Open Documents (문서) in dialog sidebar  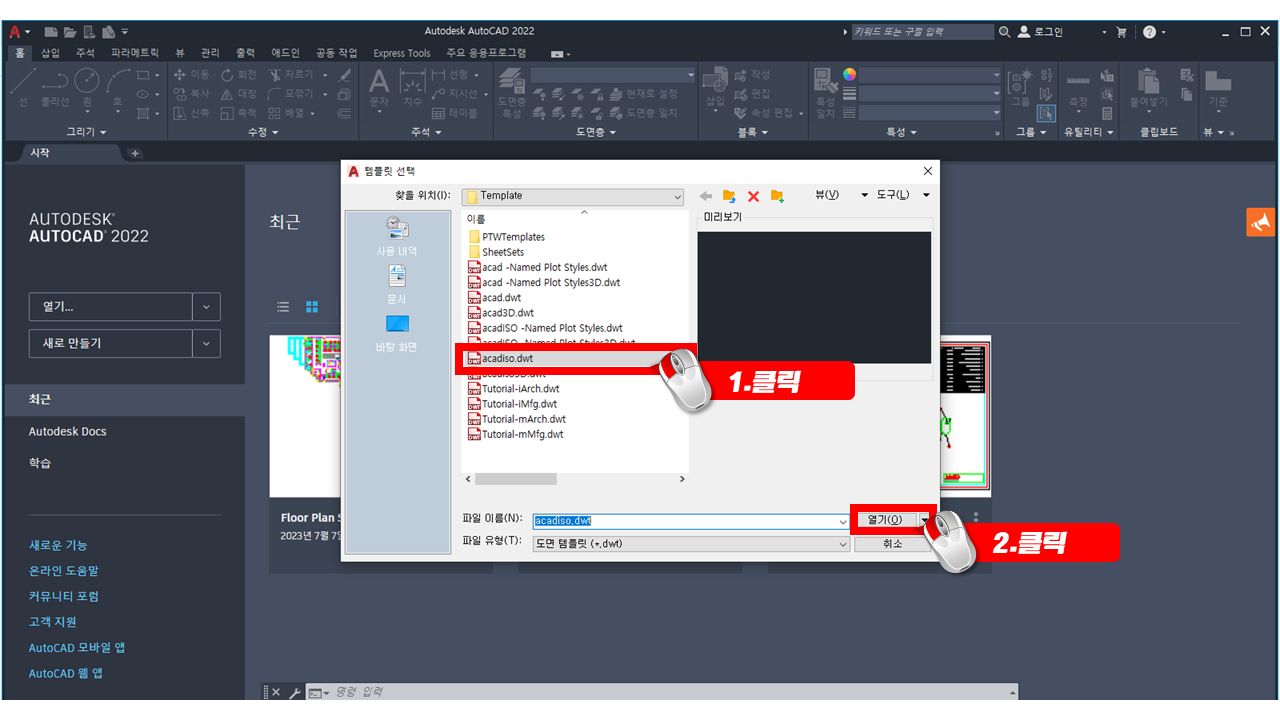point(397,285)
